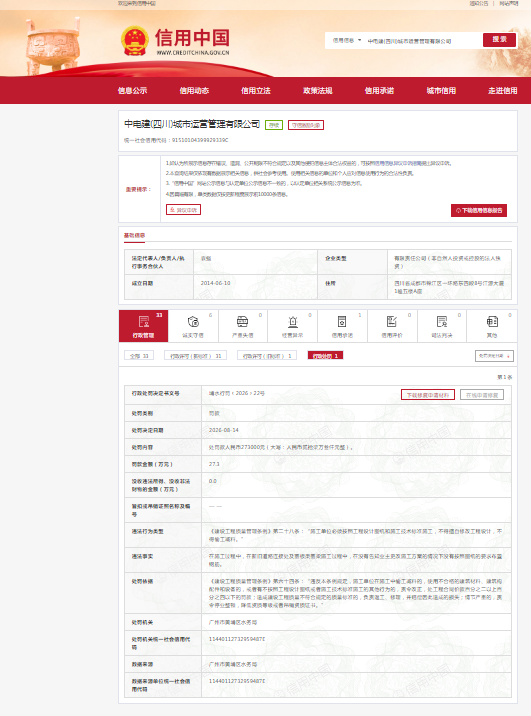Image resolution: width=531 pixels, height=716 pixels.
Task: Open the 信用立法 navigation menu
Action: point(256,90)
